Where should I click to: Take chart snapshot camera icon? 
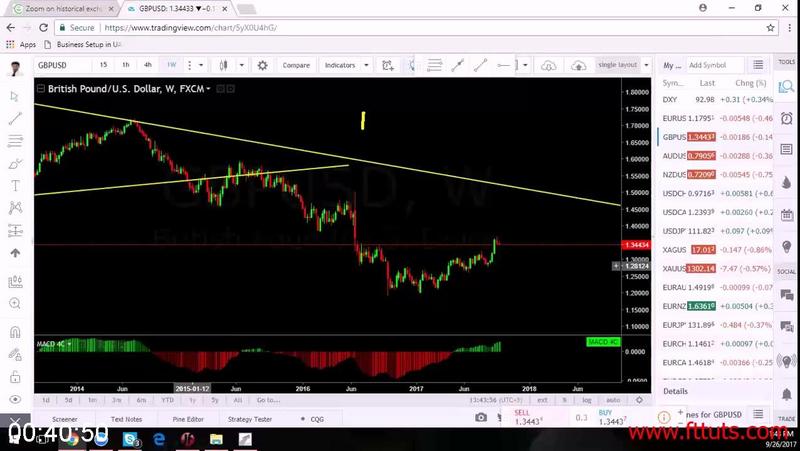[481, 418]
